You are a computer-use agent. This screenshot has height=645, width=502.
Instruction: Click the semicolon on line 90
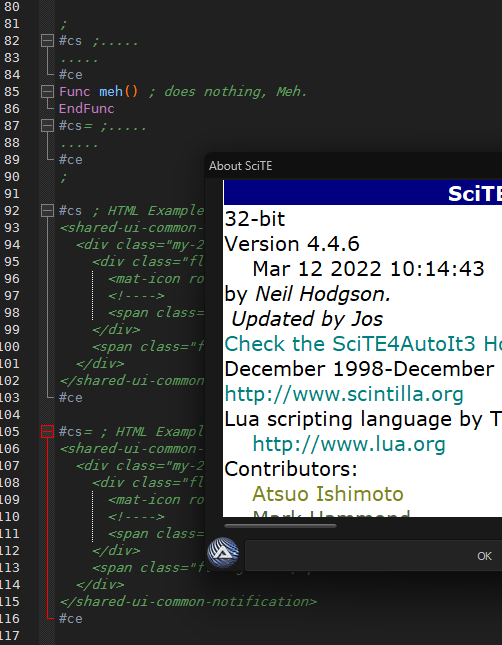63,178
